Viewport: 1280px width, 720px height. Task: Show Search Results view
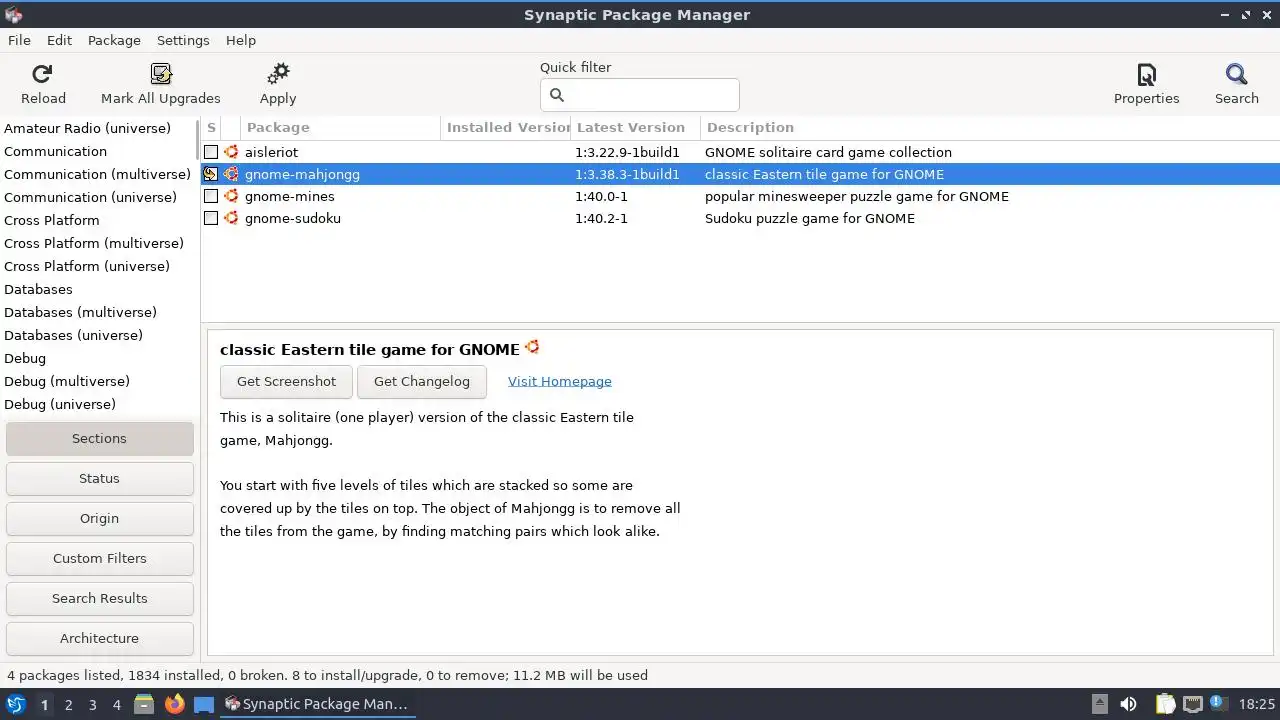click(x=99, y=598)
